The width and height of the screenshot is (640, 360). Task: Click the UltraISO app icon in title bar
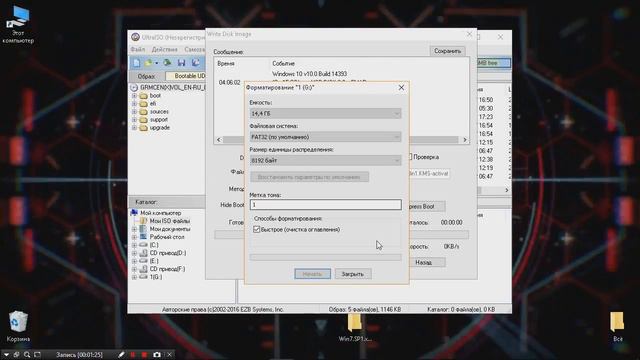point(136,37)
